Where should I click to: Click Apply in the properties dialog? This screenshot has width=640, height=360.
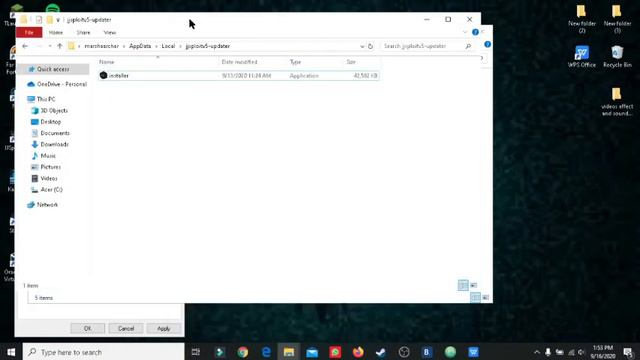pos(164,328)
